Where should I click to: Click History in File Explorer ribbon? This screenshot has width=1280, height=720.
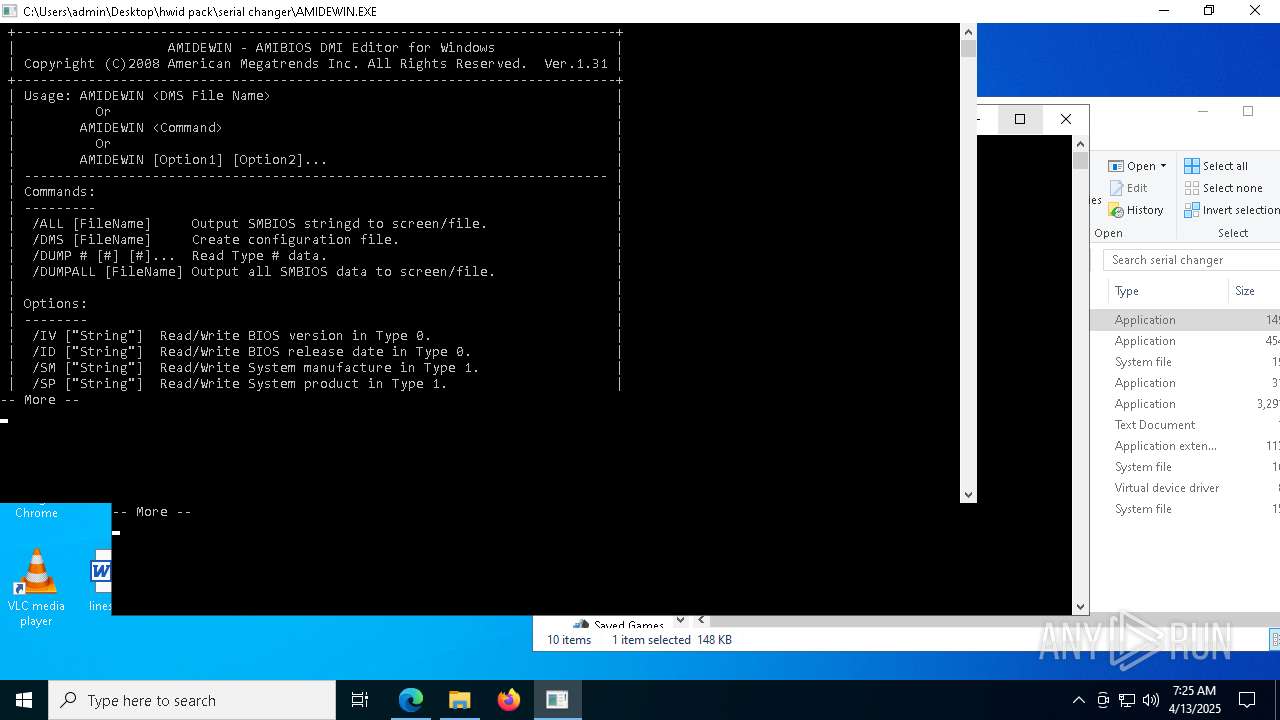coord(1136,210)
